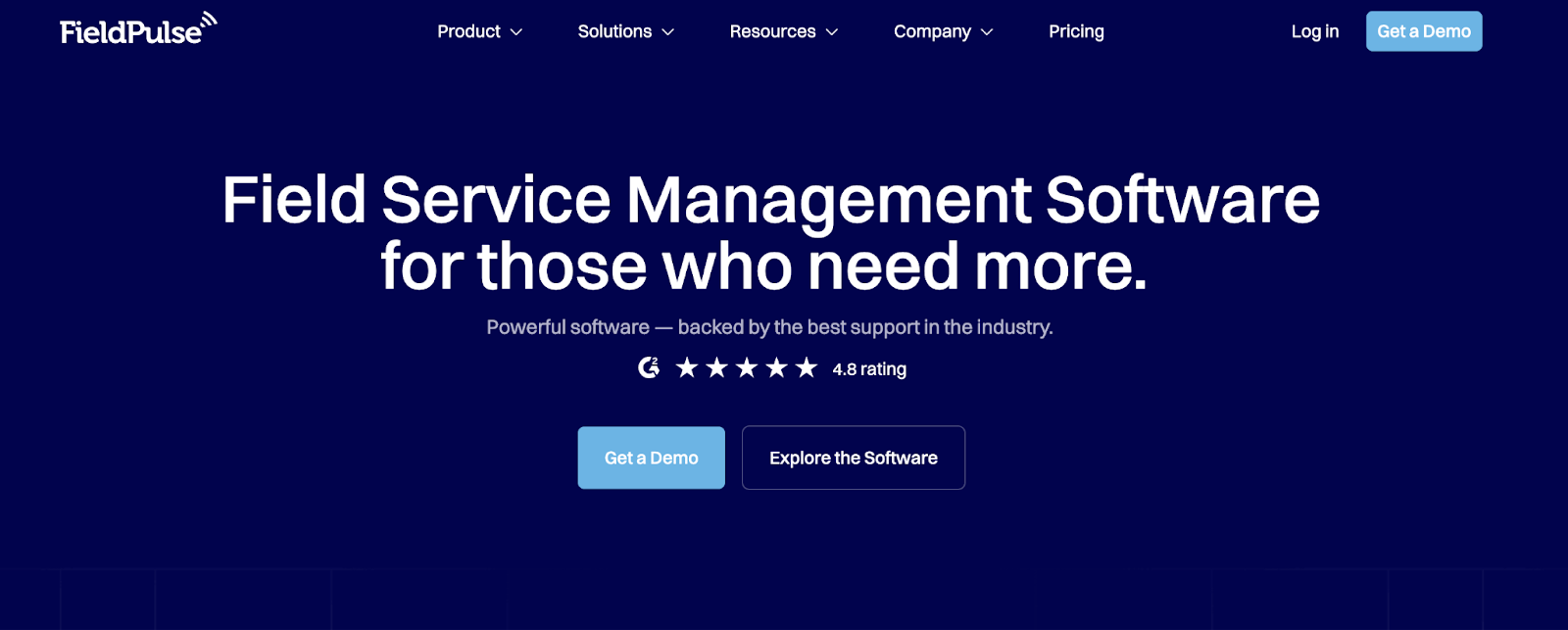This screenshot has width=1568, height=630.
Task: Click the 4.8 rating text
Action: tap(869, 369)
